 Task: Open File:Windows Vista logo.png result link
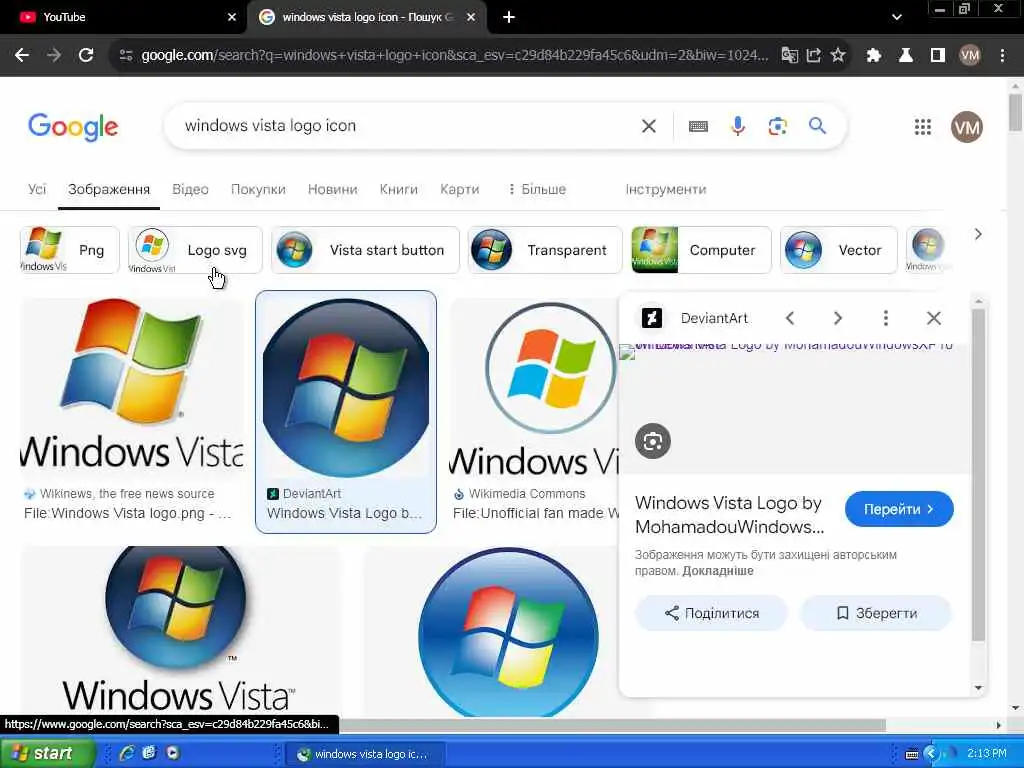tap(127, 513)
